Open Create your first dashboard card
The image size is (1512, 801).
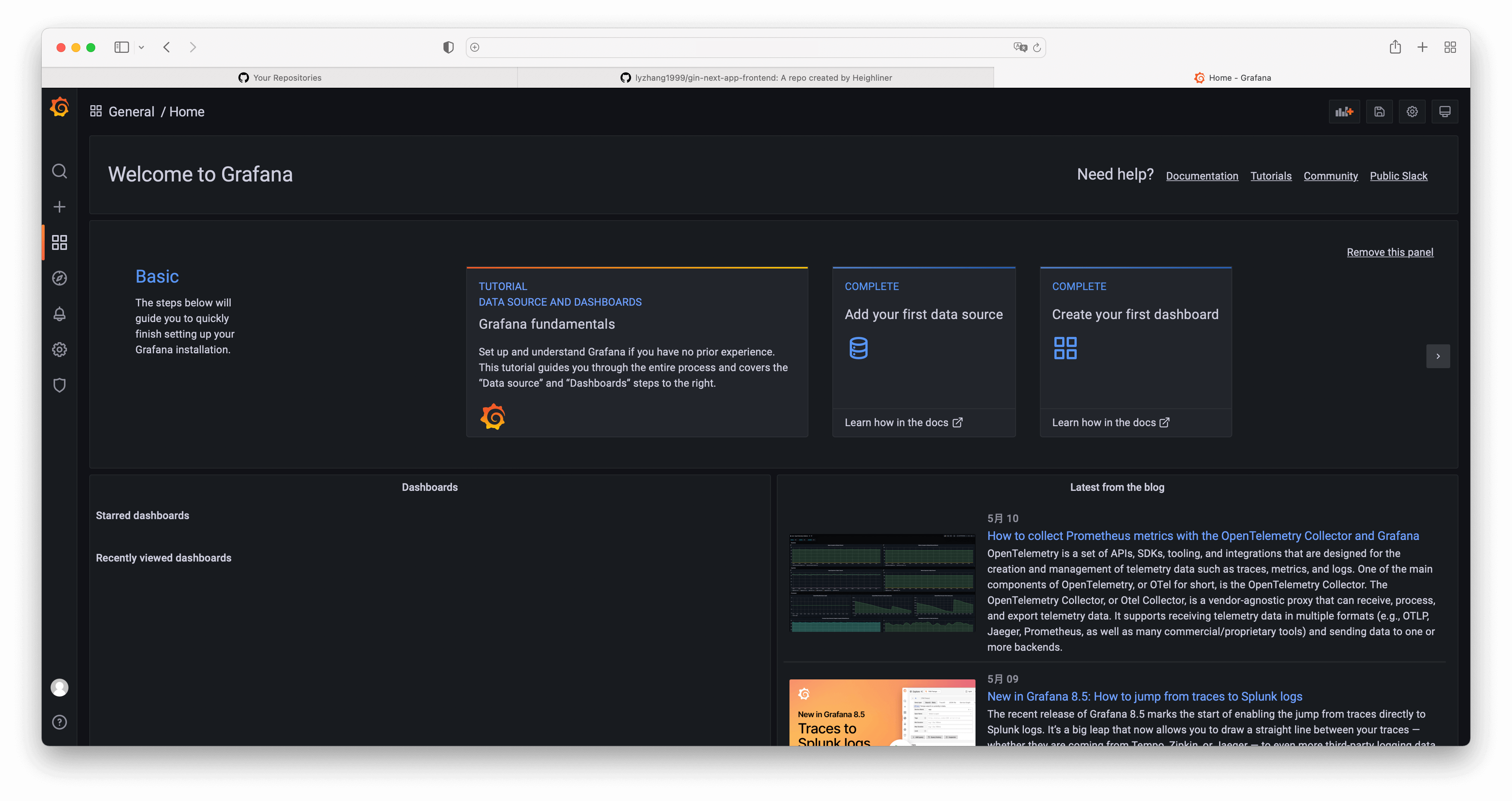click(x=1135, y=351)
